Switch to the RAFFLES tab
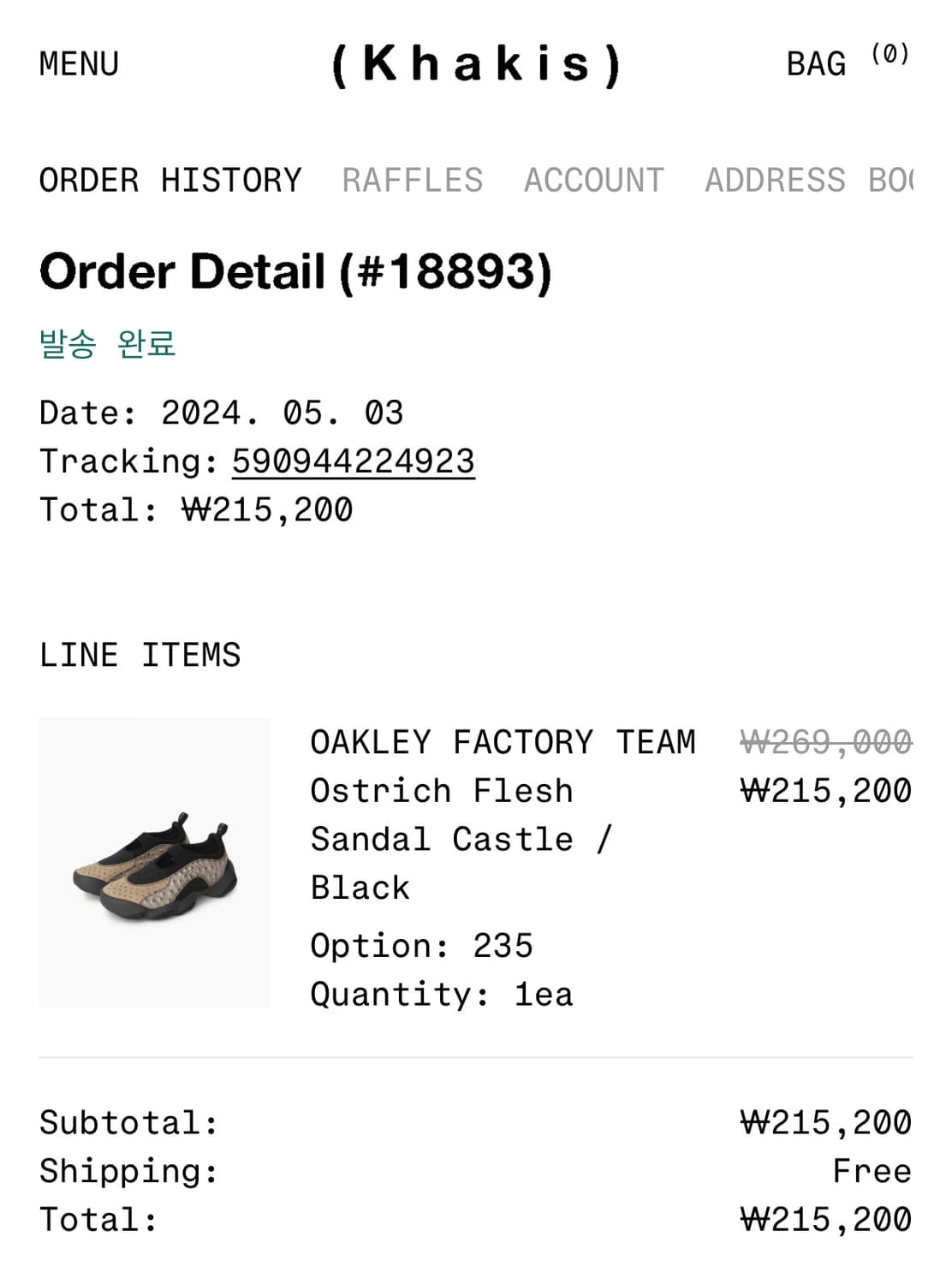Screen dimensions: 952x1284 click(412, 180)
